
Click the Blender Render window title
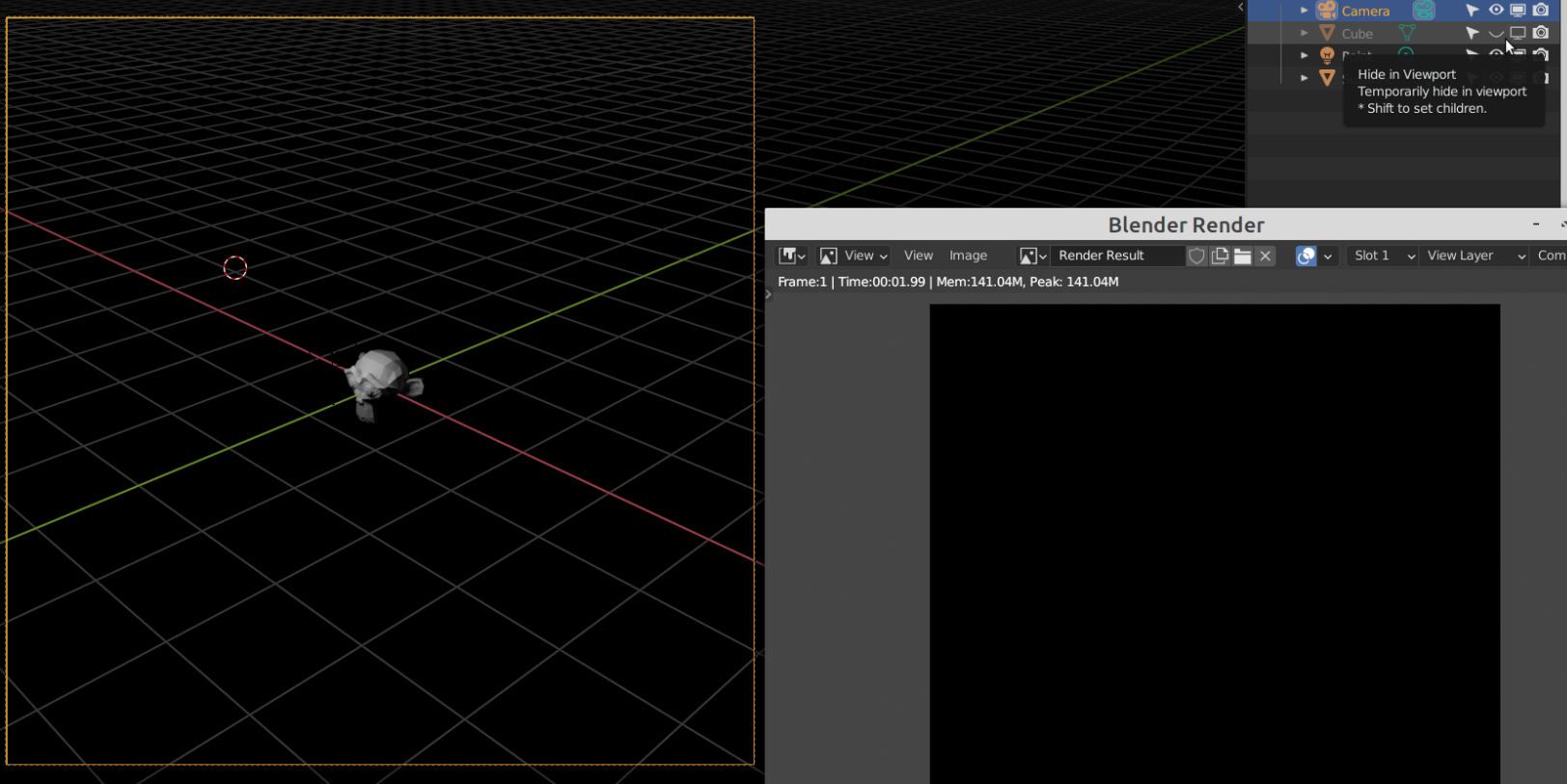point(1186,225)
